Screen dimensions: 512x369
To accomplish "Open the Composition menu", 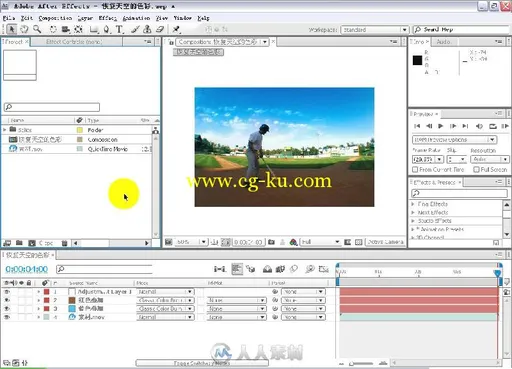I will tap(55, 18).
